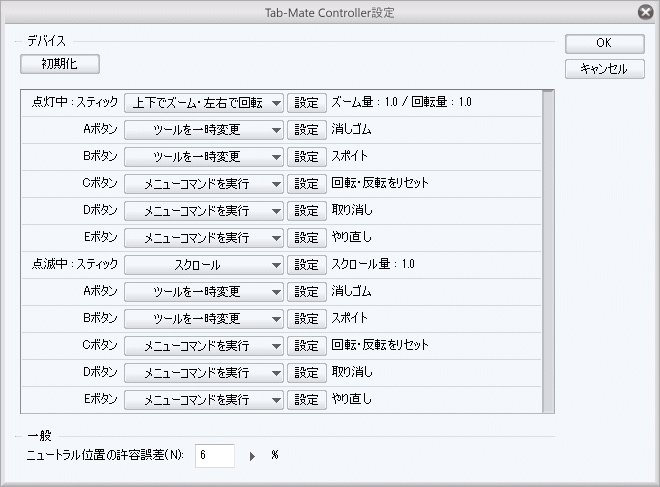The image size is (660, 487).
Task: Click '点滅中 : スティック' row label
Action: pyautogui.click(x=75, y=264)
